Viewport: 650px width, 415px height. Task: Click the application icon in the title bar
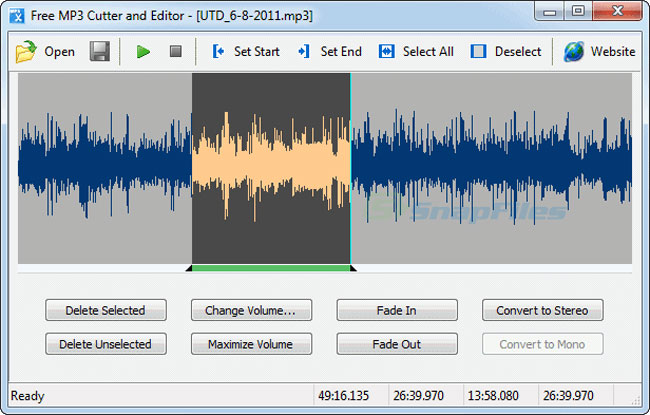(x=17, y=15)
